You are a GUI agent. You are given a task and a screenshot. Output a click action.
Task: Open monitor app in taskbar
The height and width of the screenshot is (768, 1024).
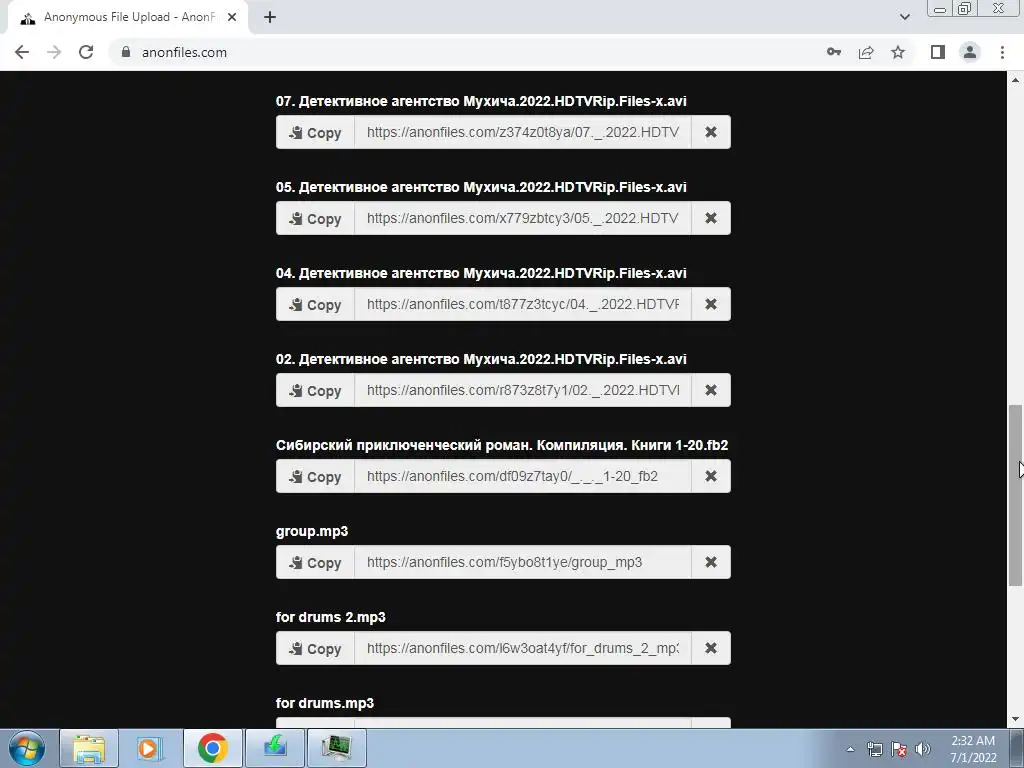coord(337,748)
